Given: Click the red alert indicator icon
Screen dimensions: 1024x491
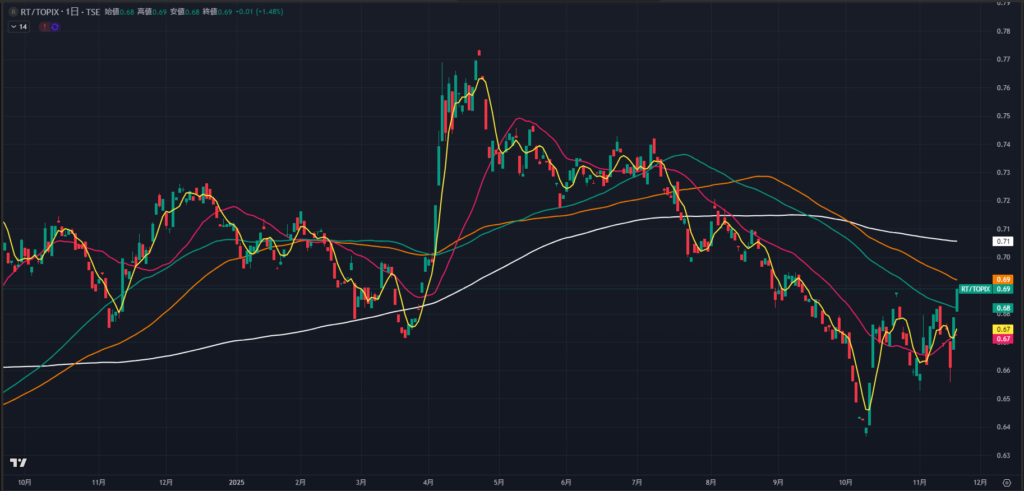Looking at the screenshot, I should tap(43, 26).
